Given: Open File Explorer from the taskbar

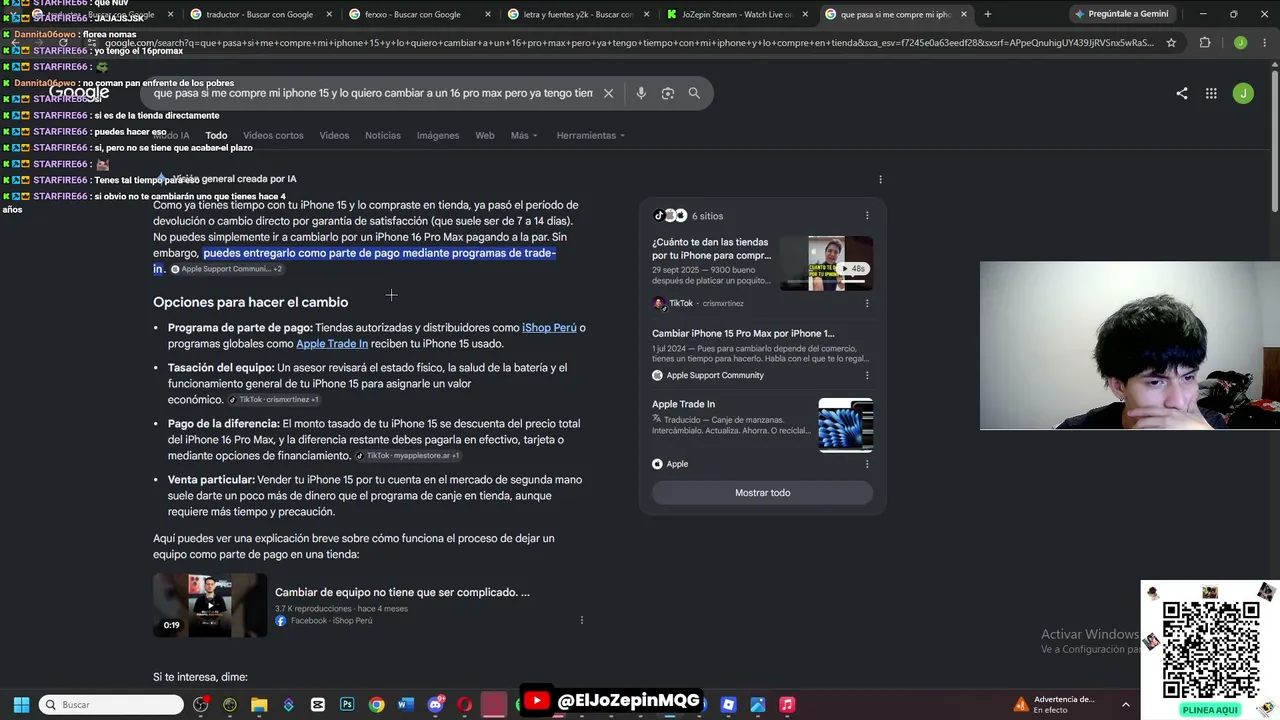Looking at the screenshot, I should [259, 705].
